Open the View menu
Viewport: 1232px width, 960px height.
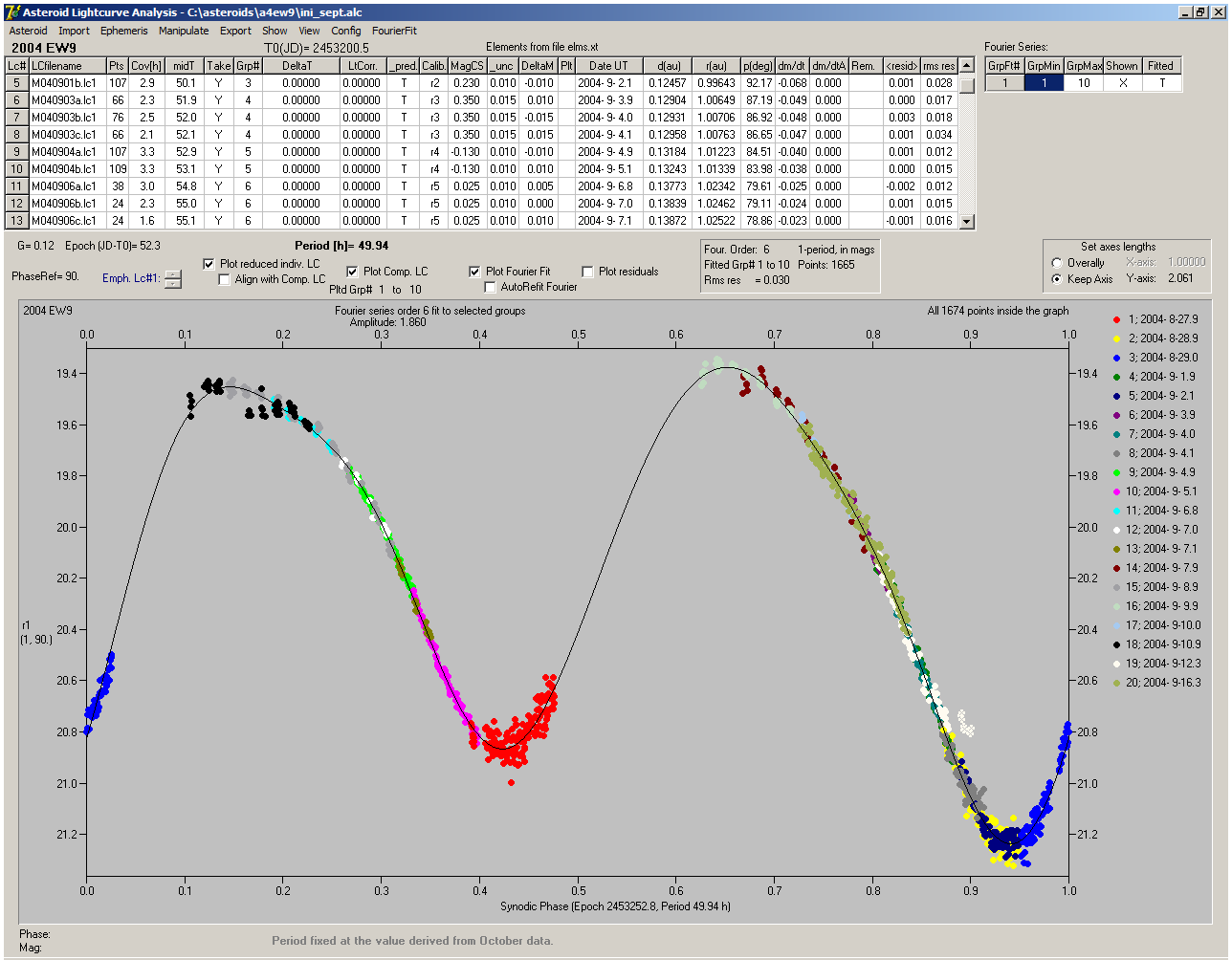pyautogui.click(x=309, y=31)
